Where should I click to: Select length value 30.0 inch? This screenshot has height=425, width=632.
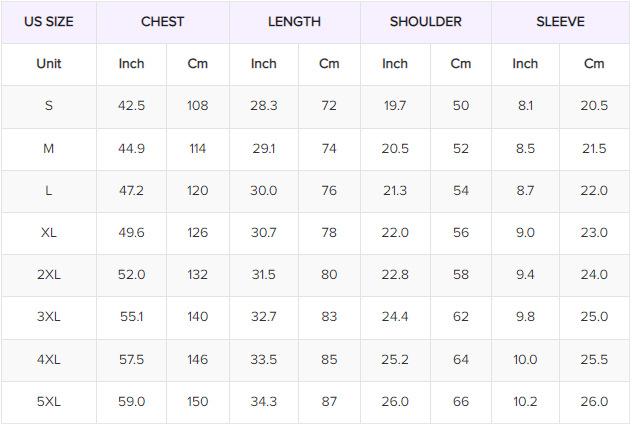point(263,190)
